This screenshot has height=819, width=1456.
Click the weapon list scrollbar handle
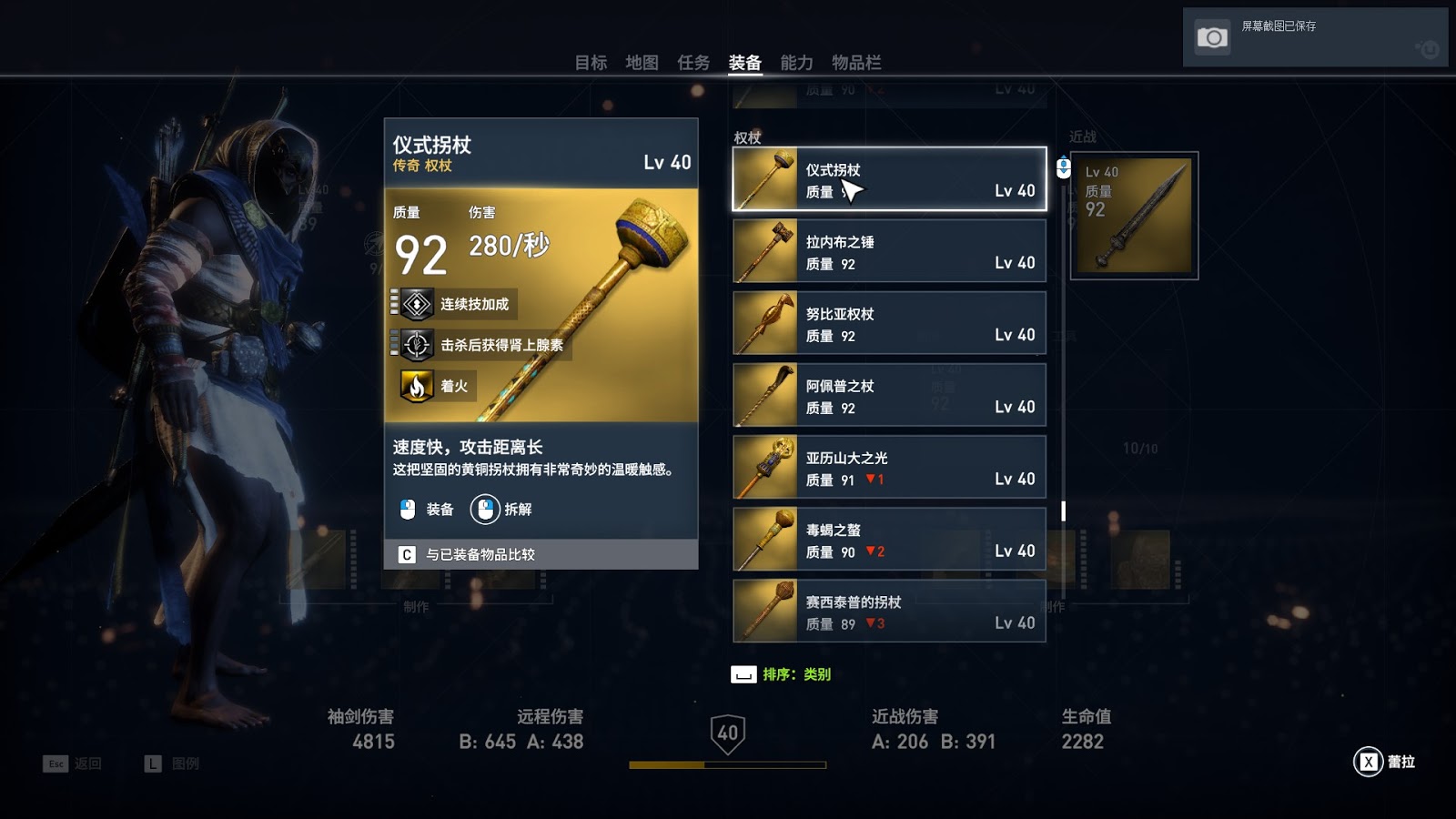pyautogui.click(x=1063, y=511)
